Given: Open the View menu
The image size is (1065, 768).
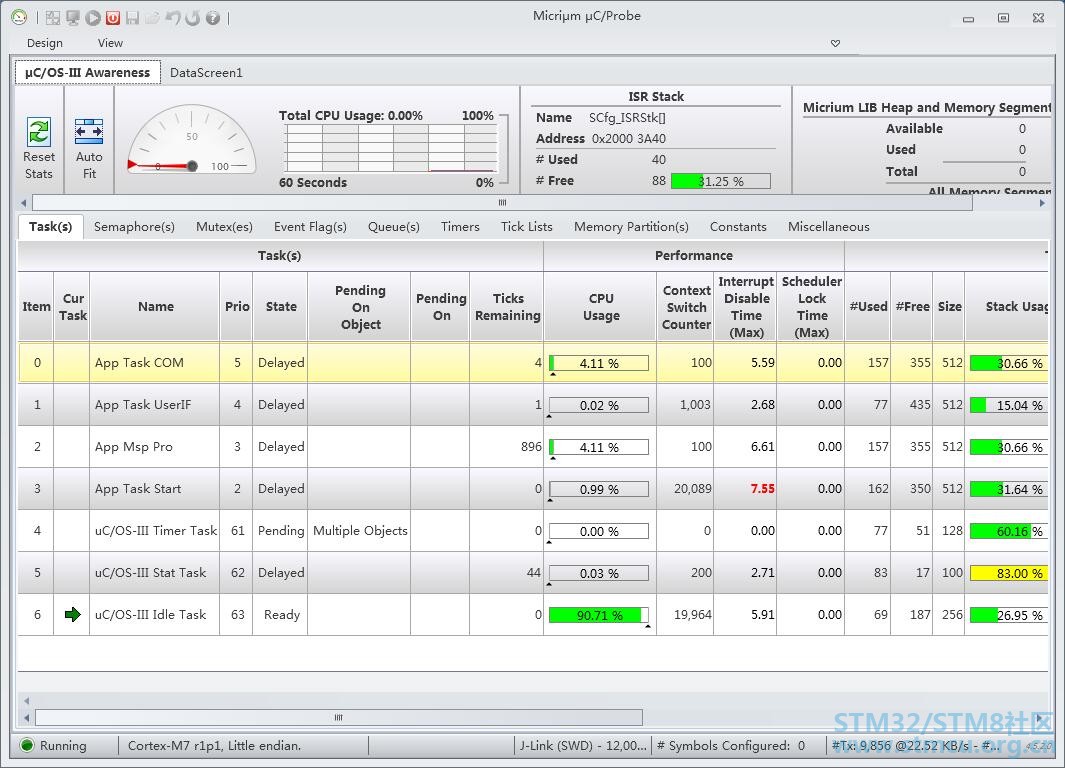Looking at the screenshot, I should (110, 43).
